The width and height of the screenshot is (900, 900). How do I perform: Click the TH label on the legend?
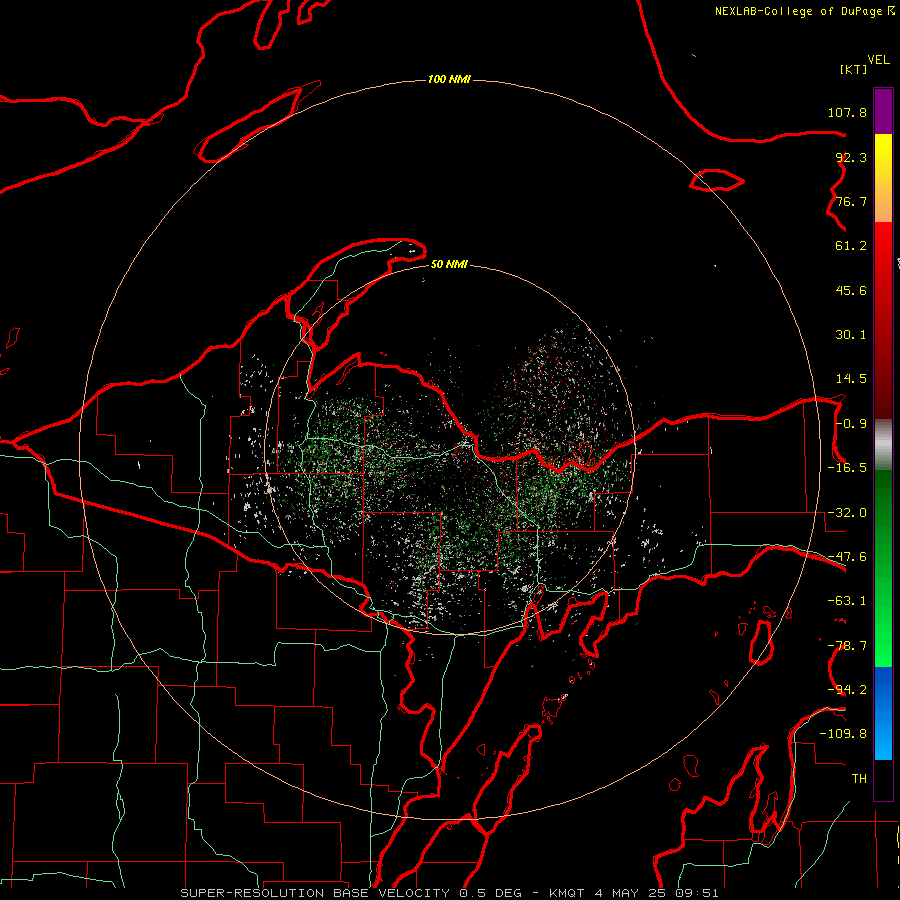click(859, 779)
